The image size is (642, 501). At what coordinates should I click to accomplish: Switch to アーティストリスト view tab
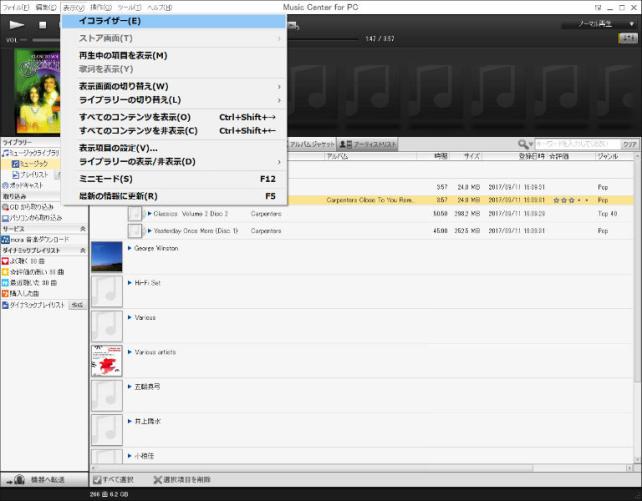[368, 144]
